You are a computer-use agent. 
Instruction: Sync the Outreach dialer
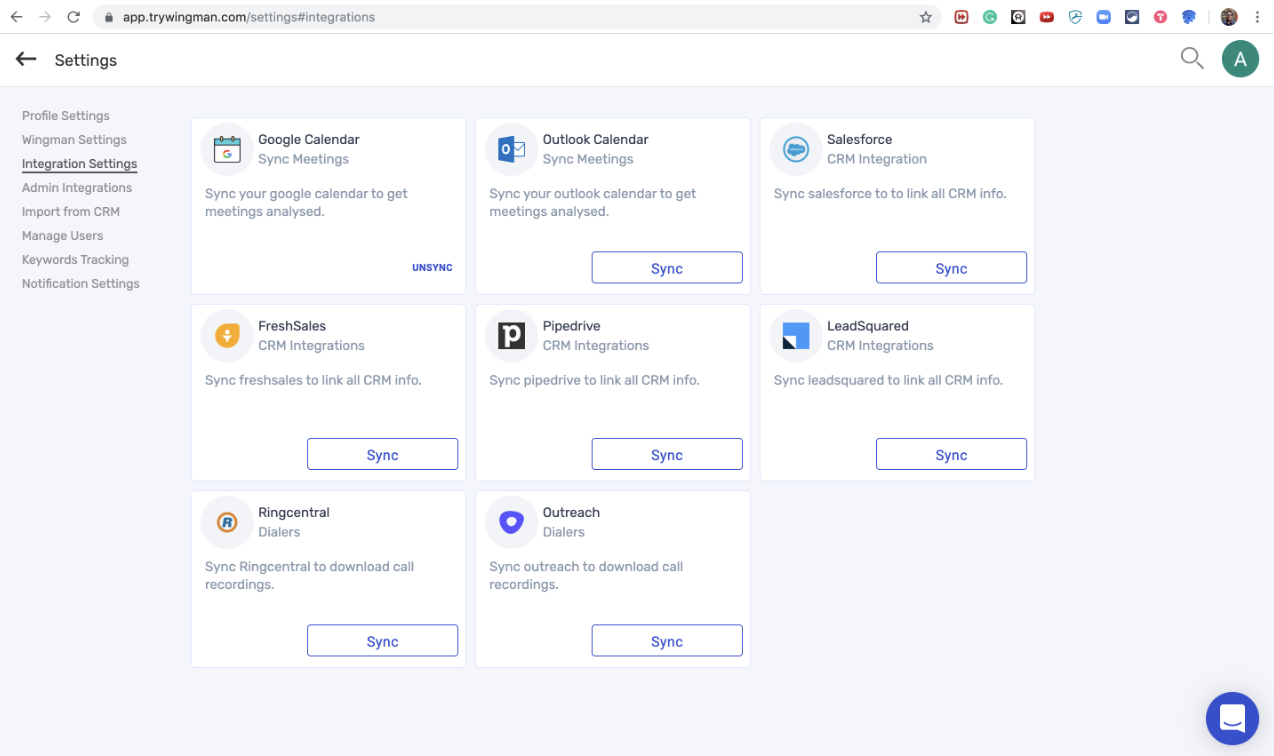(x=667, y=641)
